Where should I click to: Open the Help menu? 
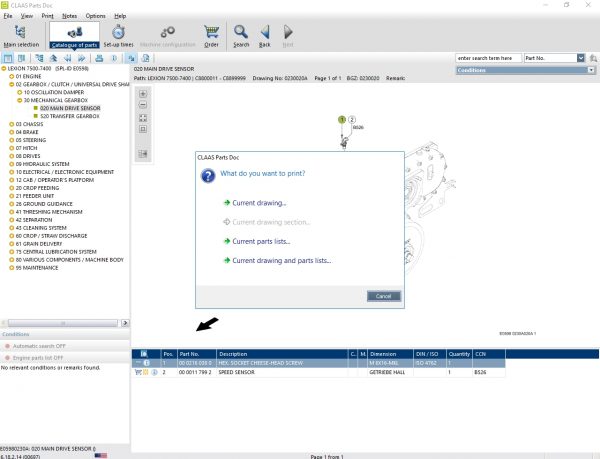(x=120, y=16)
